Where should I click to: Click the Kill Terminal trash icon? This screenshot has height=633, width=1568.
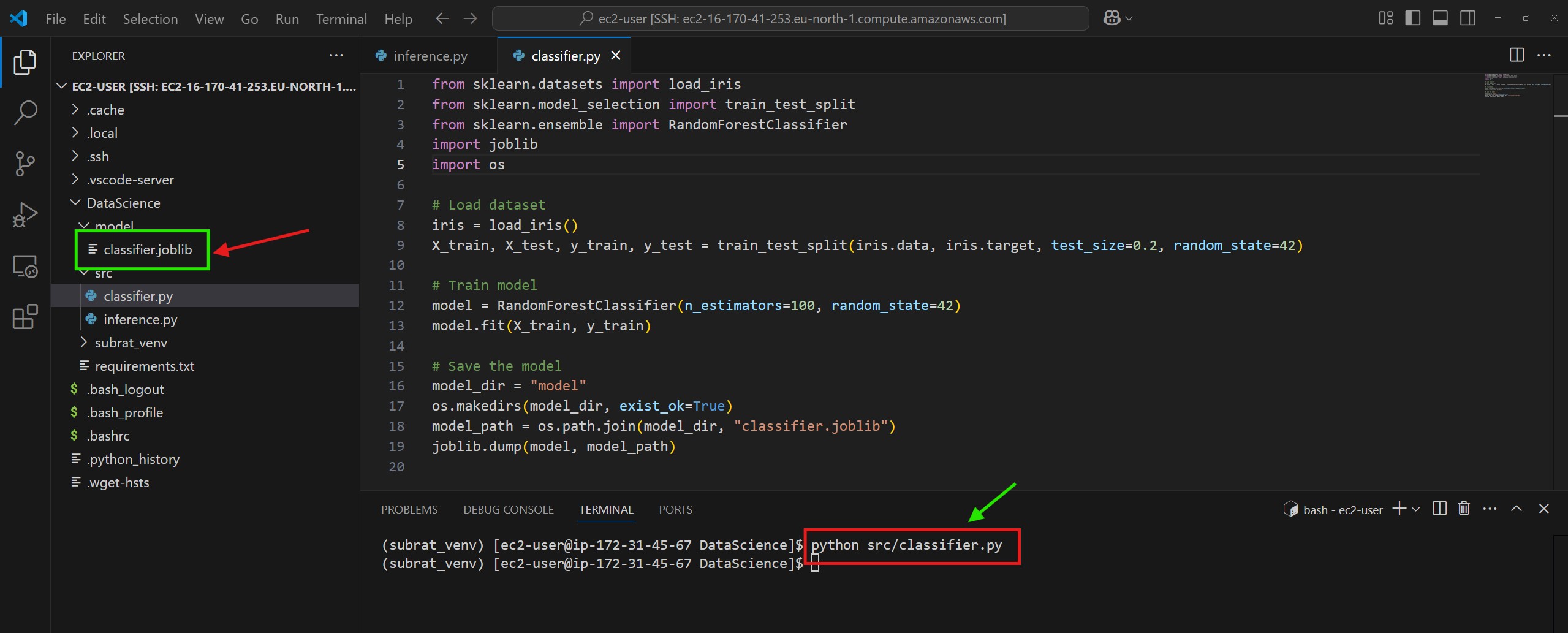point(1464,509)
